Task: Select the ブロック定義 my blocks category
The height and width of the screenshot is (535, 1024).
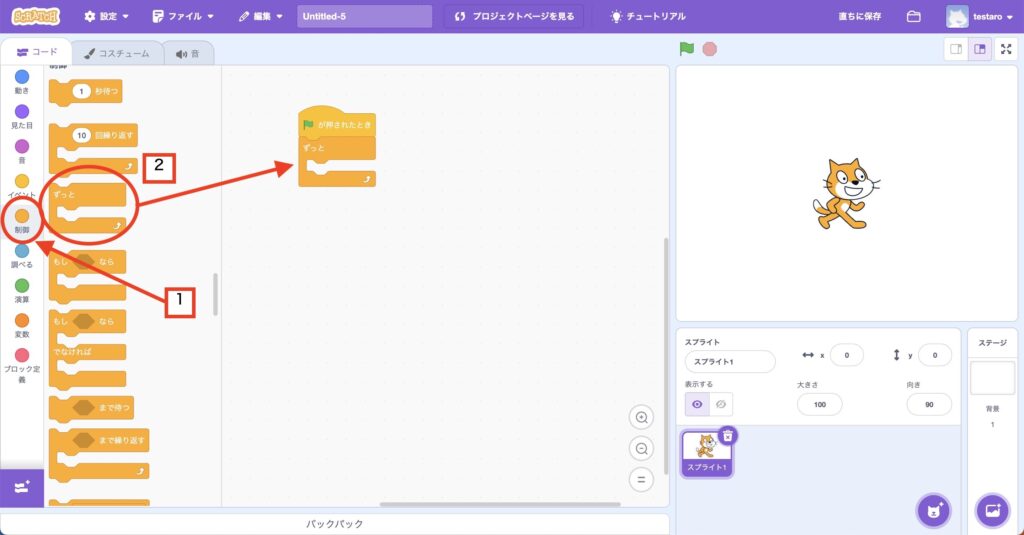Action: coord(22,365)
